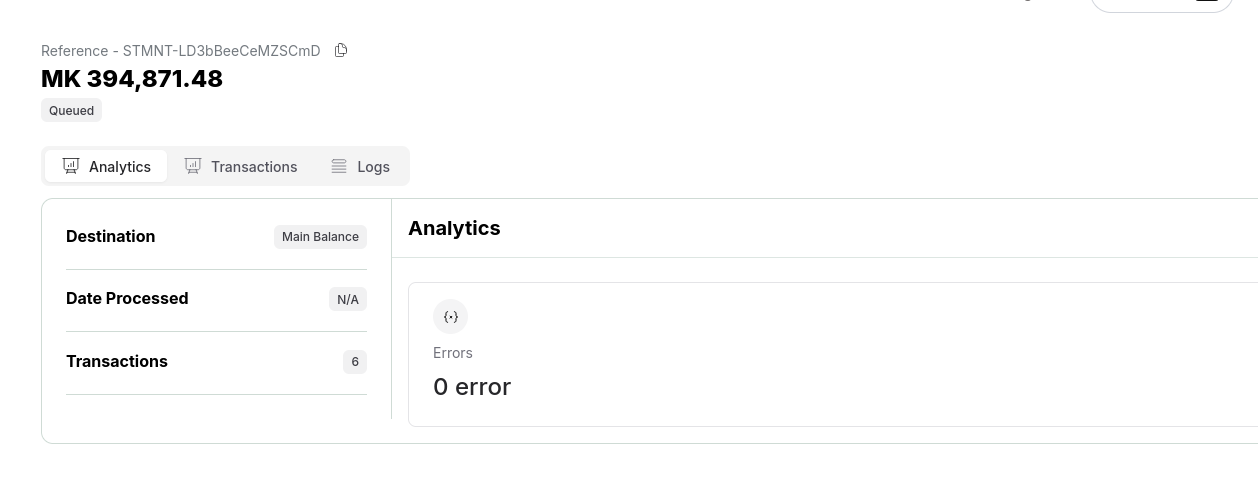Image resolution: width=1258 pixels, height=480 pixels.
Task: Click the Date Processed row label
Action: click(x=127, y=299)
